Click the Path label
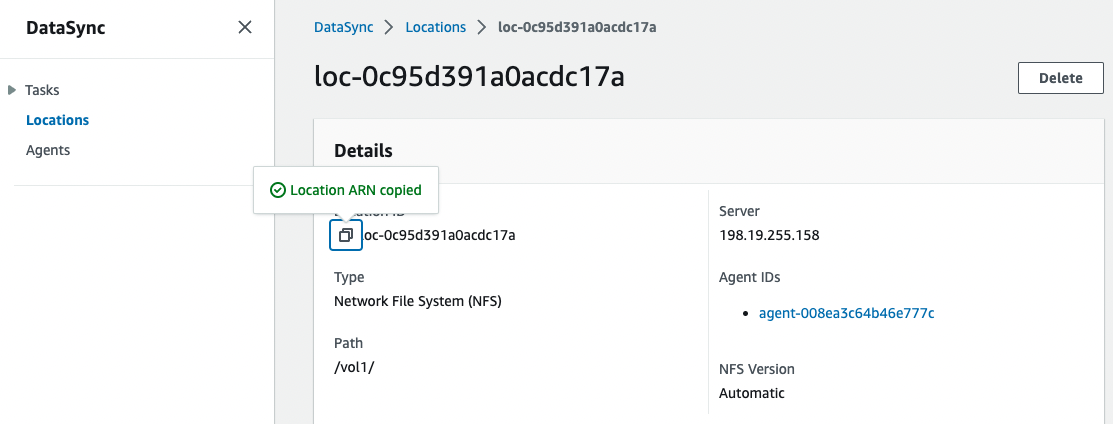Image resolution: width=1113 pixels, height=424 pixels. pos(349,343)
